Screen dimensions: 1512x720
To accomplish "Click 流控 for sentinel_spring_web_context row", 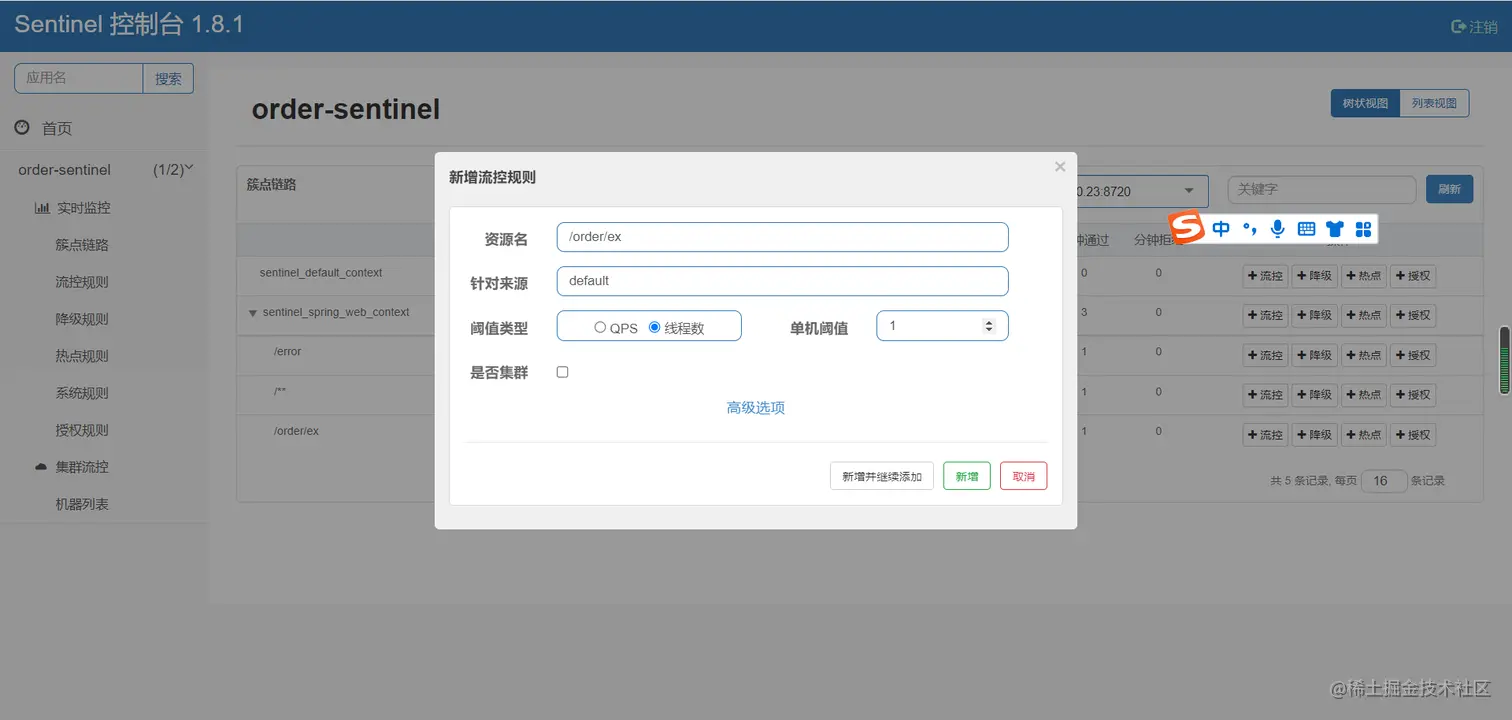I will pos(1265,315).
